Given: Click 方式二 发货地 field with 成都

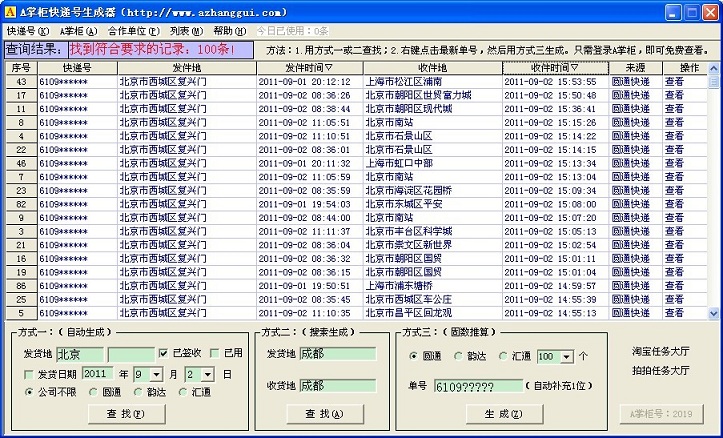Looking at the screenshot, I should pyautogui.click(x=338, y=354).
